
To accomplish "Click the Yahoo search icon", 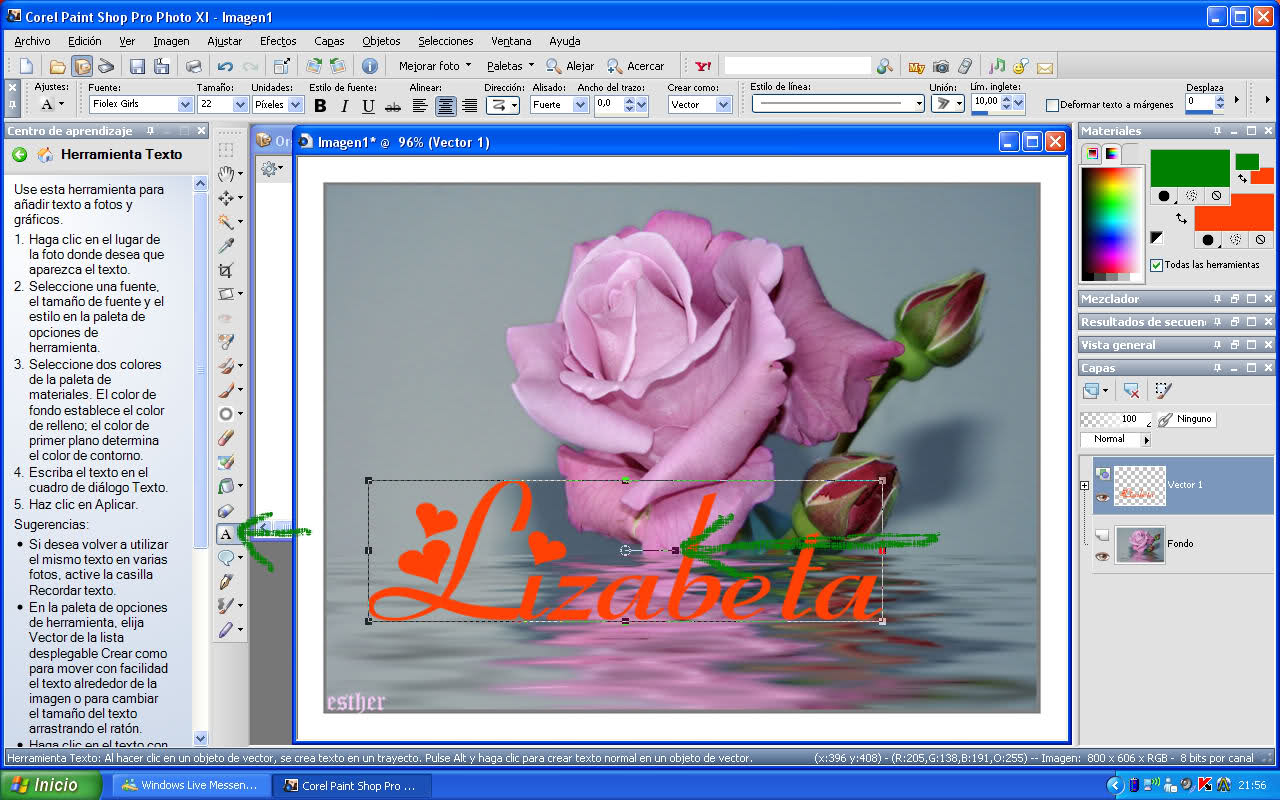I will [x=703, y=66].
